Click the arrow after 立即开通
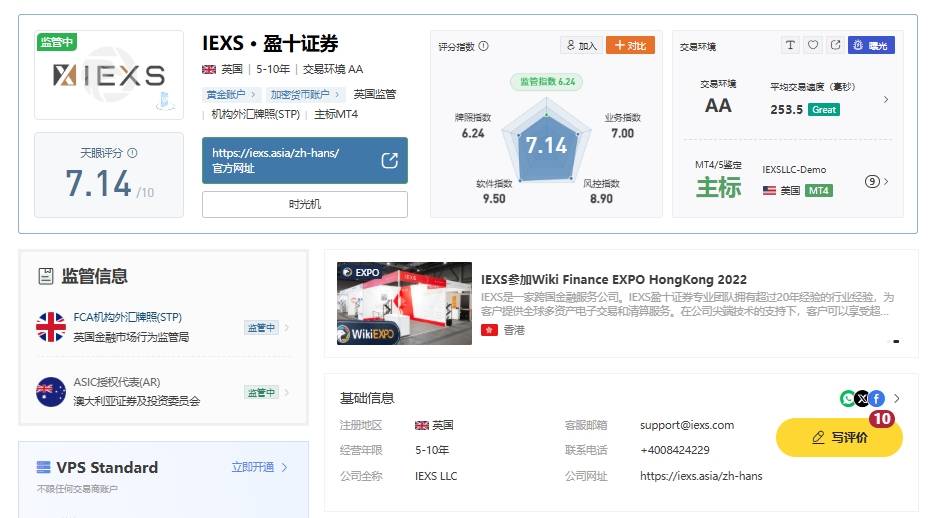The image size is (938, 518). click(x=284, y=467)
